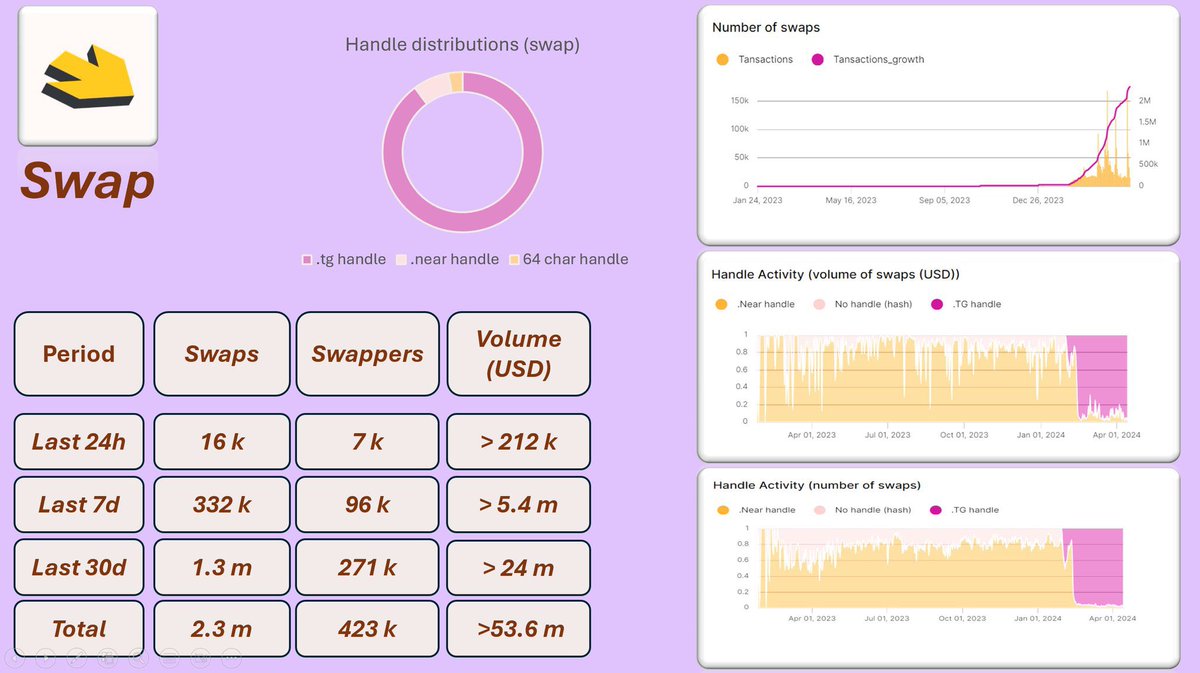
Task: Select the Last 30d row label
Action: tap(79, 567)
